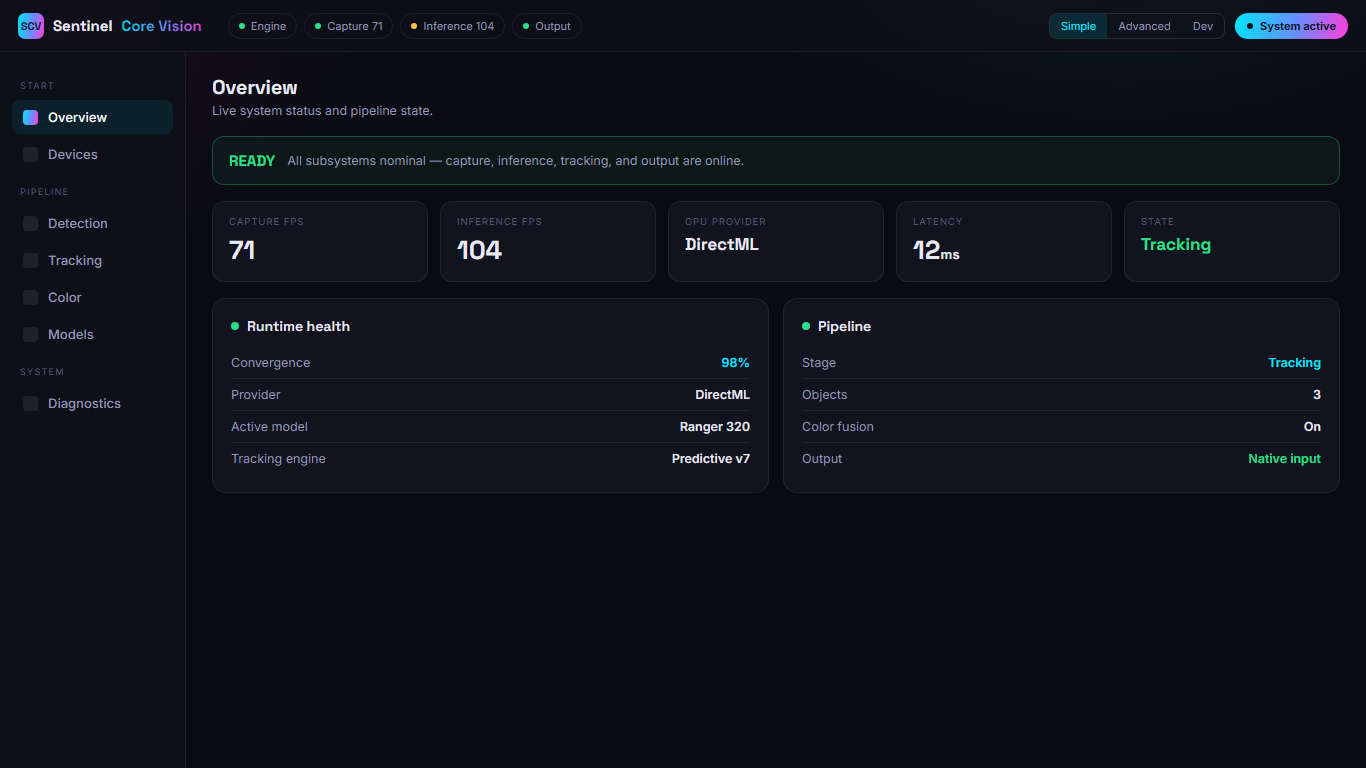Open the Detection pipeline page
The image size is (1366, 768).
pyautogui.click(x=92, y=223)
